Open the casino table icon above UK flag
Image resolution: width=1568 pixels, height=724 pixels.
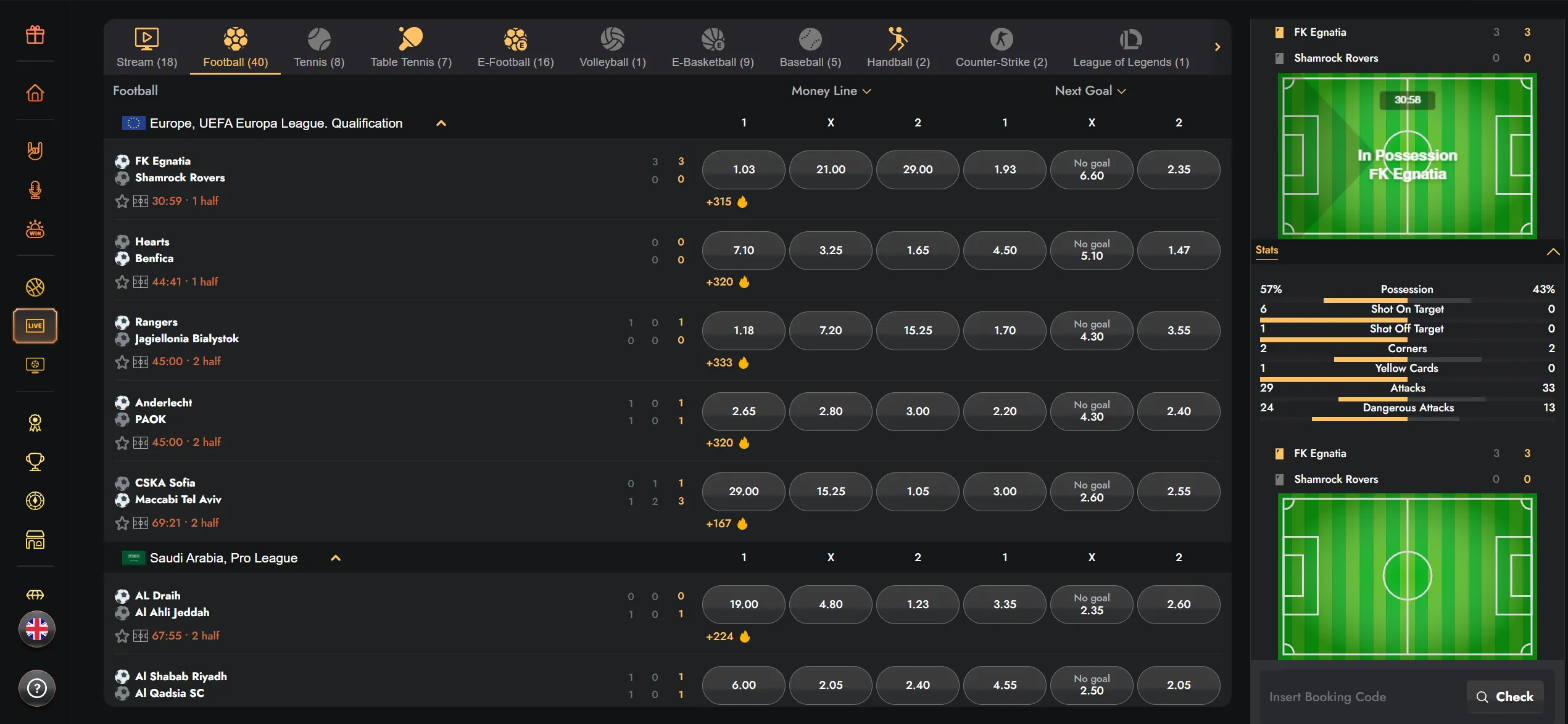[35, 594]
